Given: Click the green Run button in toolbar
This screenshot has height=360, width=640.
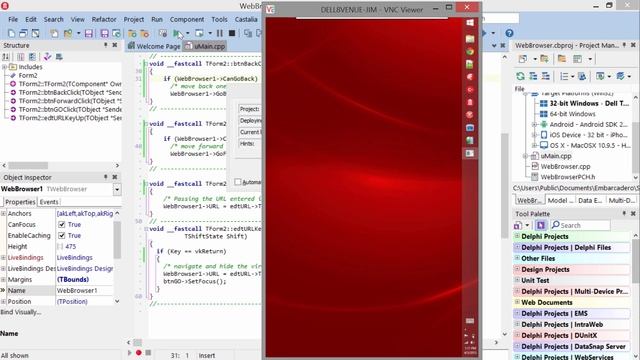Looking at the screenshot, I should (x=176, y=33).
